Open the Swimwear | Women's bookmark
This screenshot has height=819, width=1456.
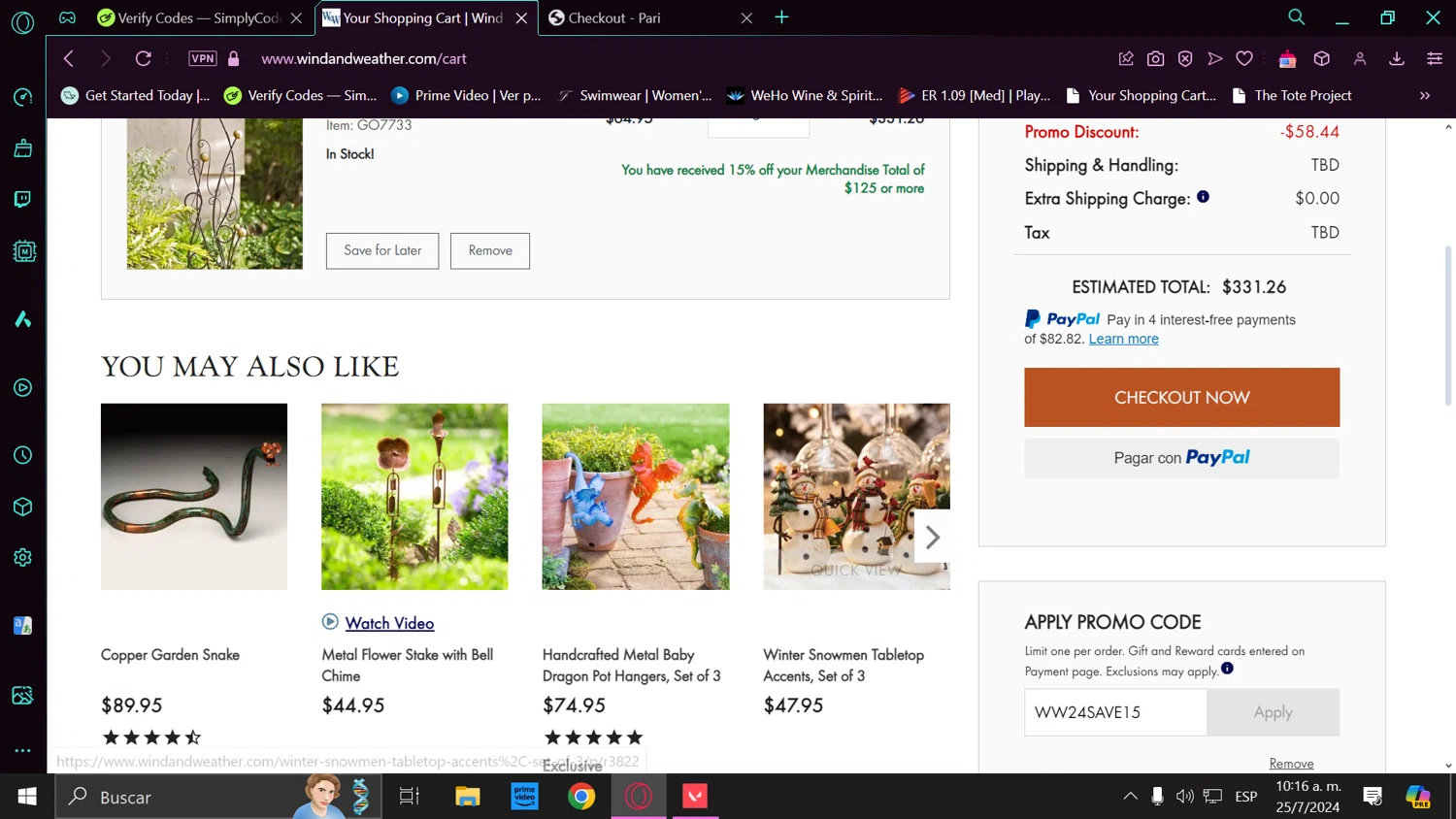(x=635, y=95)
